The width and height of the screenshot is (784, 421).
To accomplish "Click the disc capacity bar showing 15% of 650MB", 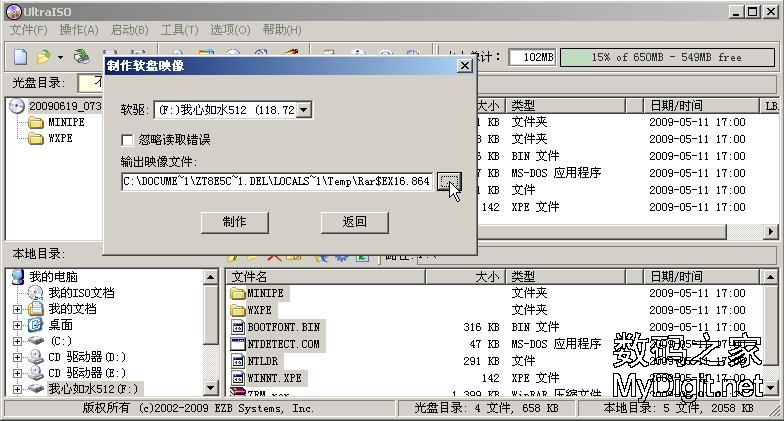I will pos(667,57).
